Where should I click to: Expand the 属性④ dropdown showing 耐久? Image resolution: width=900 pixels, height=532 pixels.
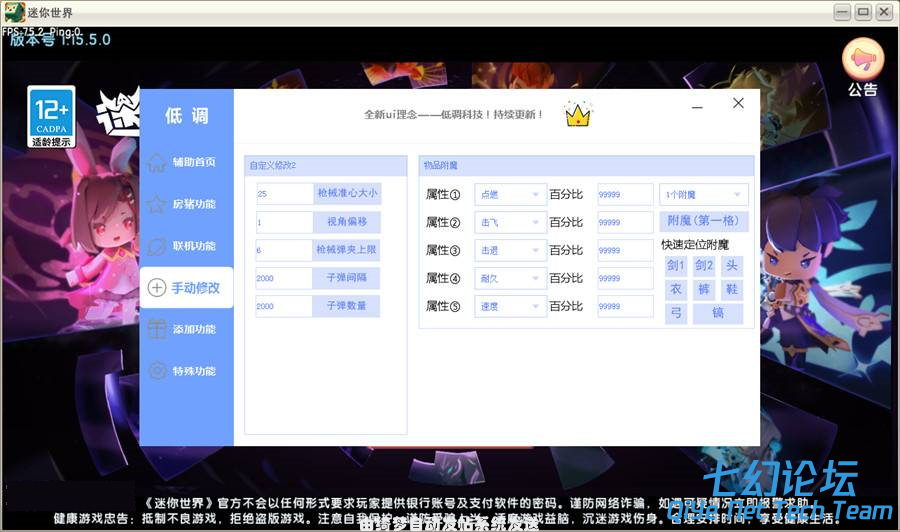point(510,278)
